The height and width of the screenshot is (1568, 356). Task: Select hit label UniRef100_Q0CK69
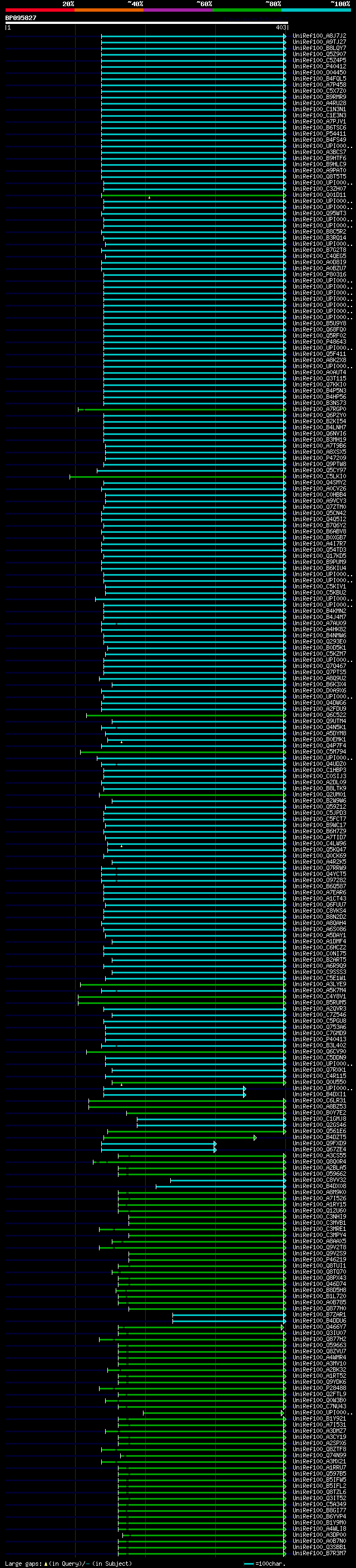coord(319,856)
